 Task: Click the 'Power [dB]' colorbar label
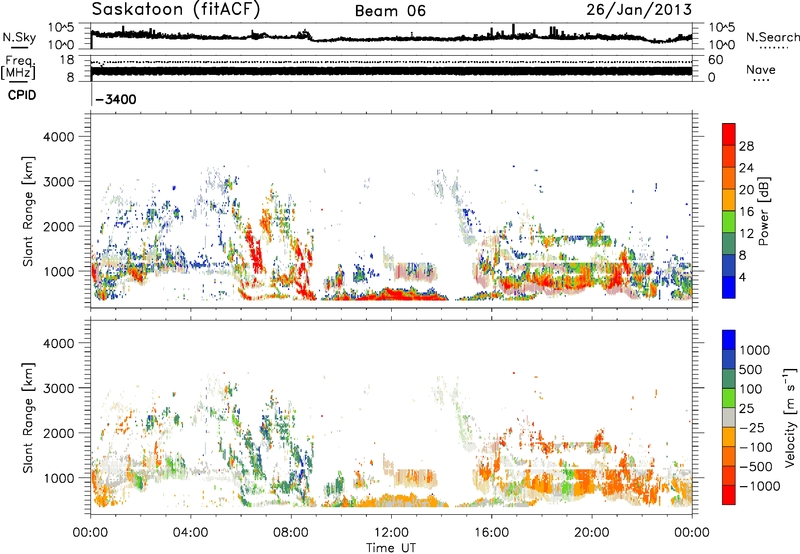pos(763,211)
